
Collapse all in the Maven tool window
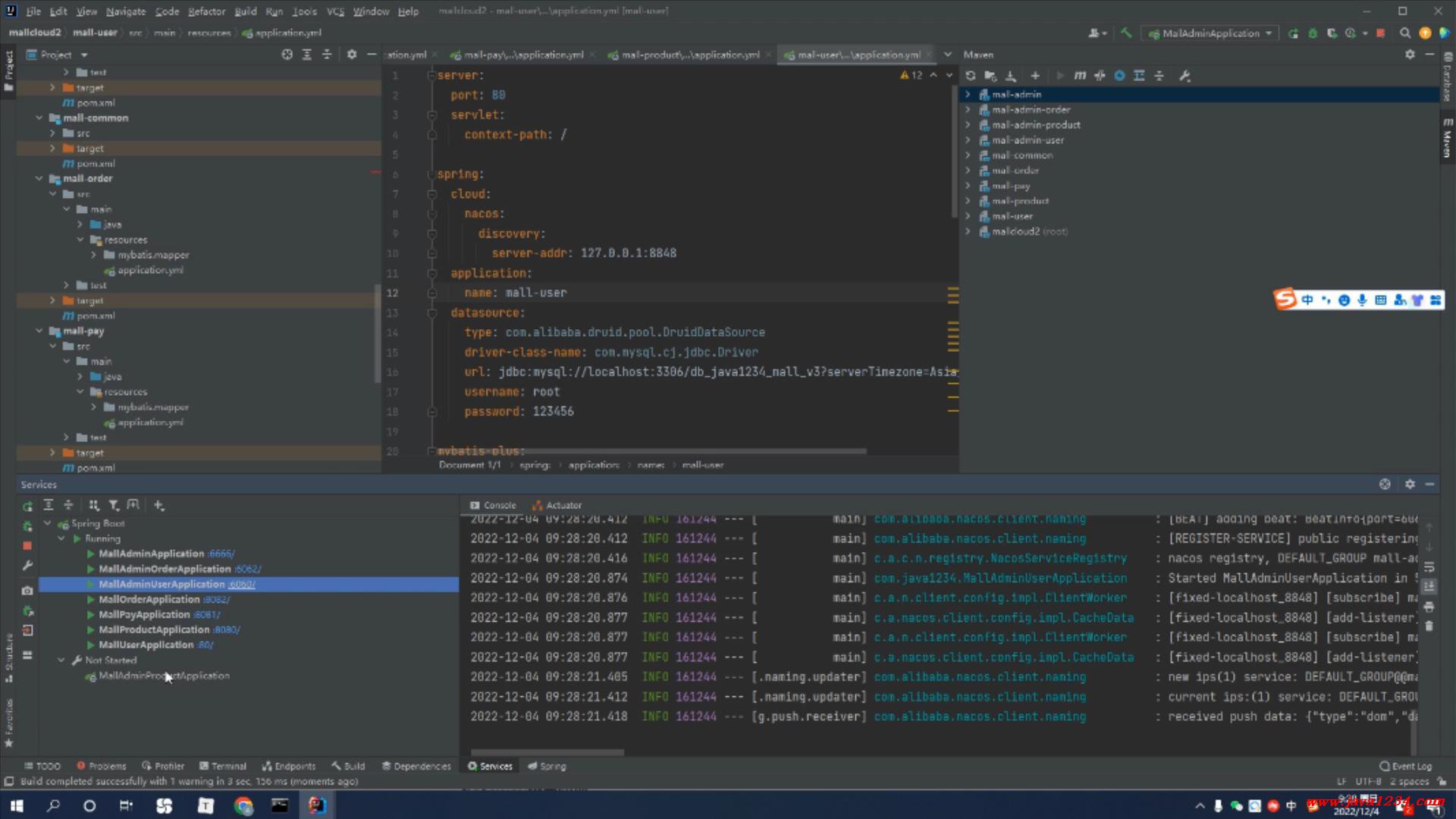(1159, 76)
